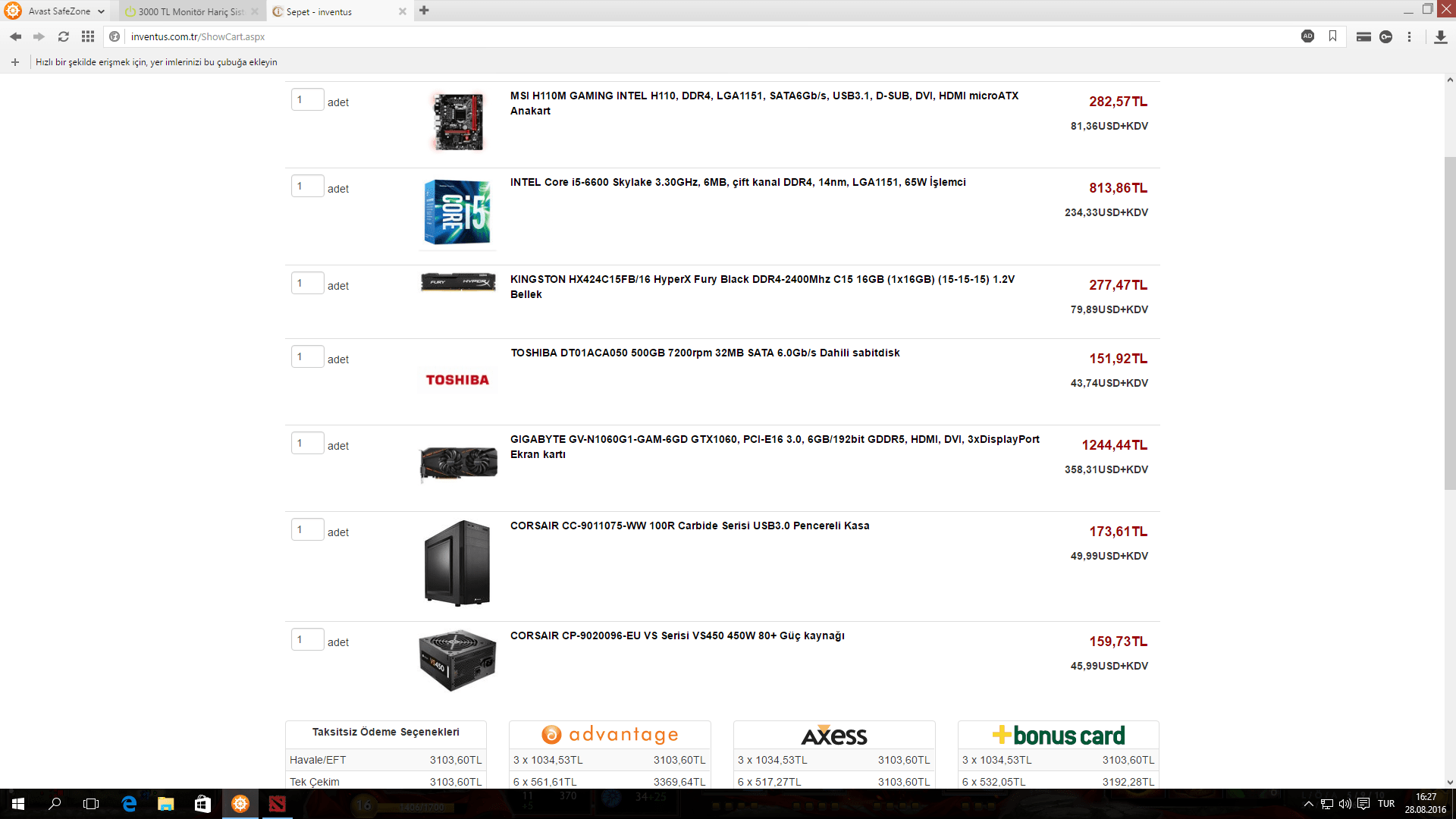Image resolution: width=1456 pixels, height=819 pixels.
Task: Open browser three-dot menu
Action: (x=1409, y=36)
